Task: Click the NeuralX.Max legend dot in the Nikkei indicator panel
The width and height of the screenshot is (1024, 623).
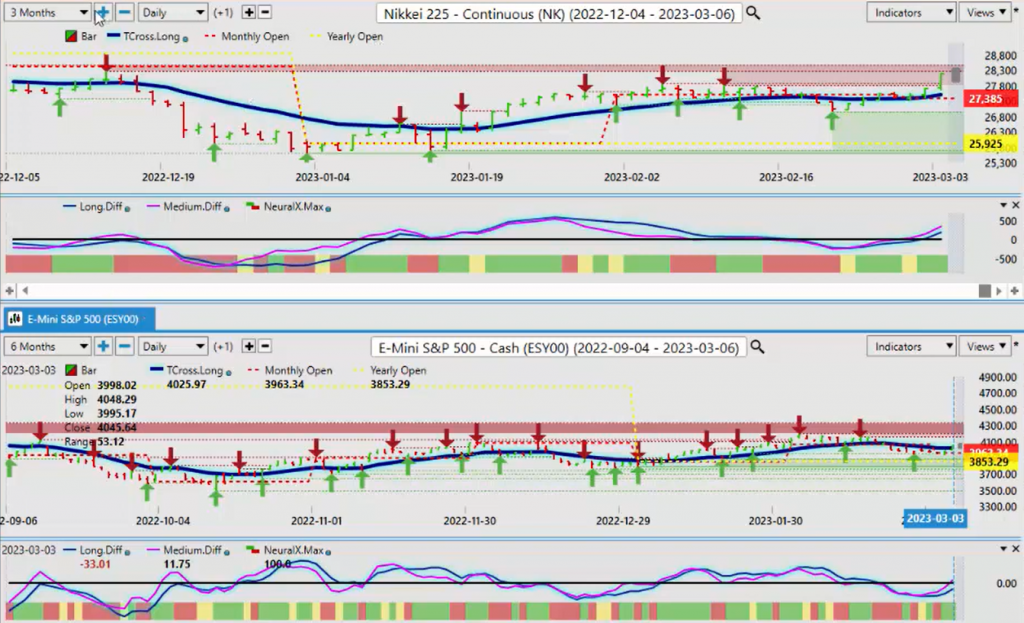Action: (328, 209)
